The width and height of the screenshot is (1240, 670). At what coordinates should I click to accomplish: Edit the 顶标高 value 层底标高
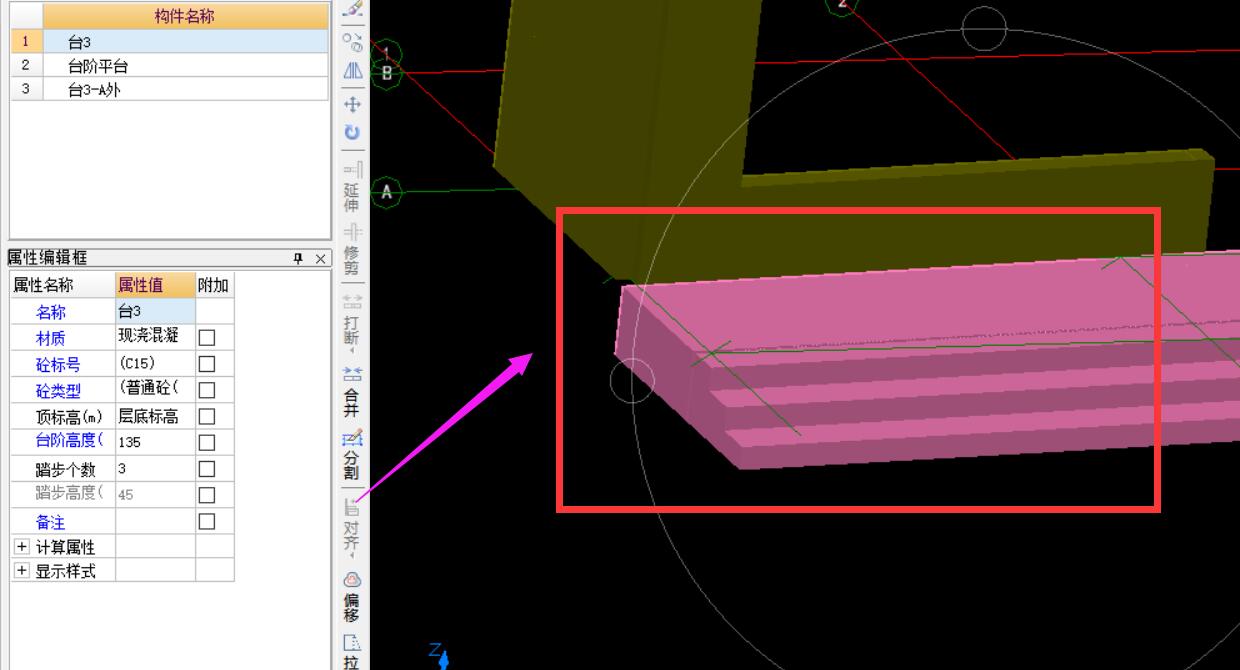pyautogui.click(x=155, y=415)
